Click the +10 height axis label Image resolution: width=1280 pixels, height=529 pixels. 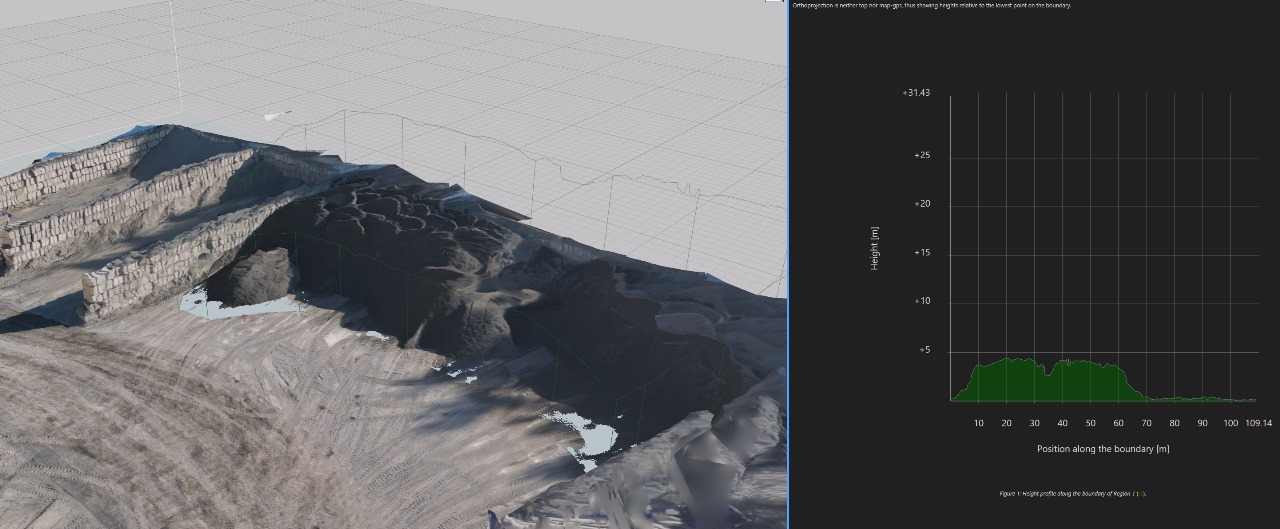922,302
